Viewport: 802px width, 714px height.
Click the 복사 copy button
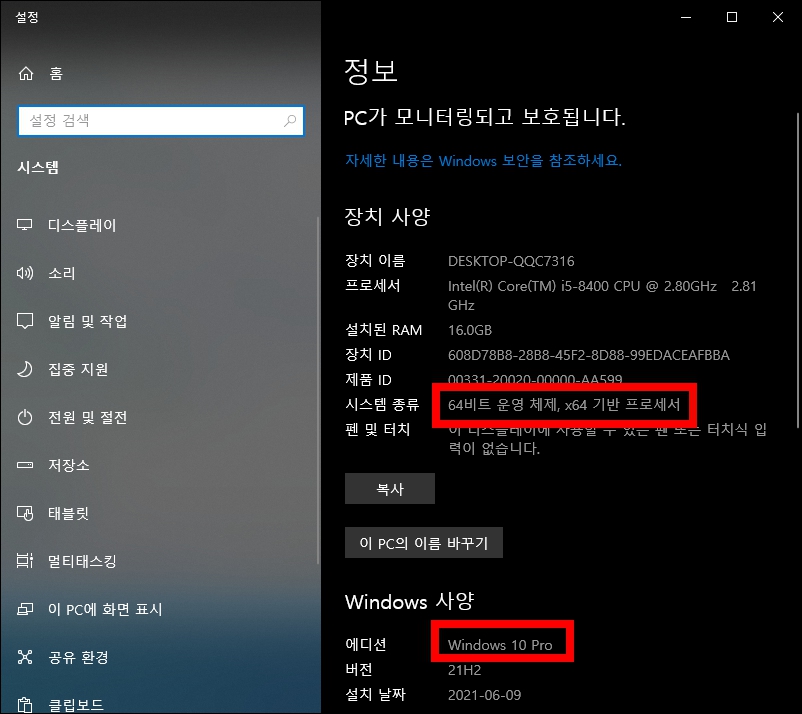click(389, 488)
